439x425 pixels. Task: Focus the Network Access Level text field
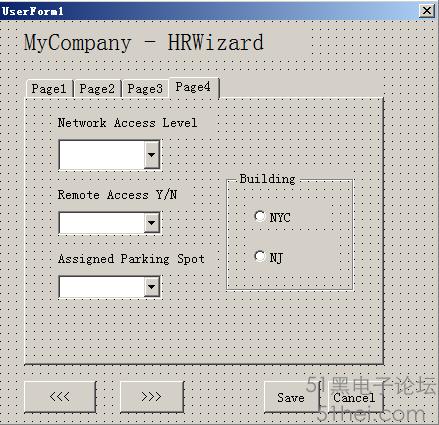[102, 155]
